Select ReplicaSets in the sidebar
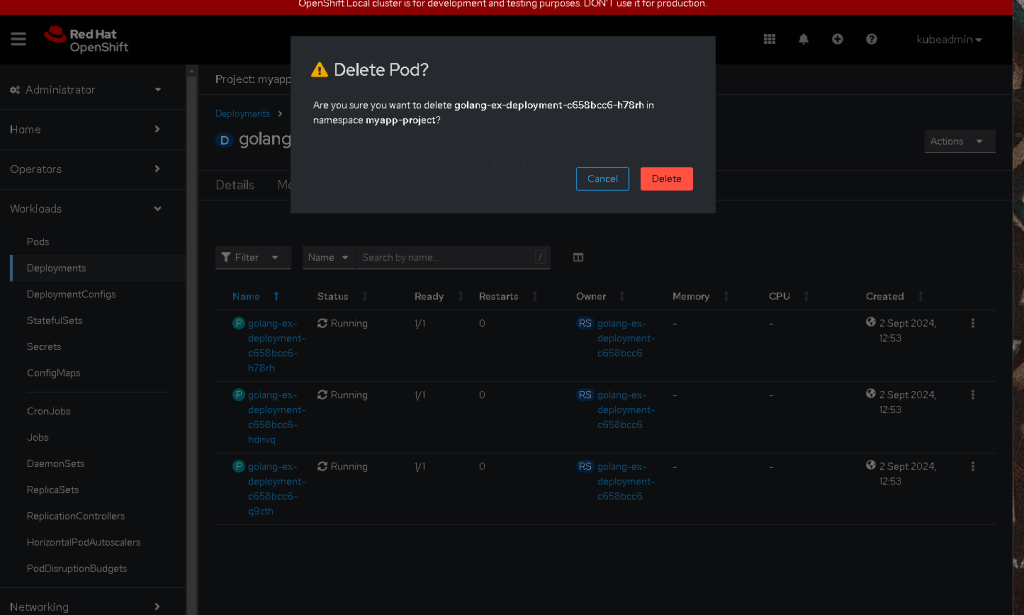 (53, 490)
